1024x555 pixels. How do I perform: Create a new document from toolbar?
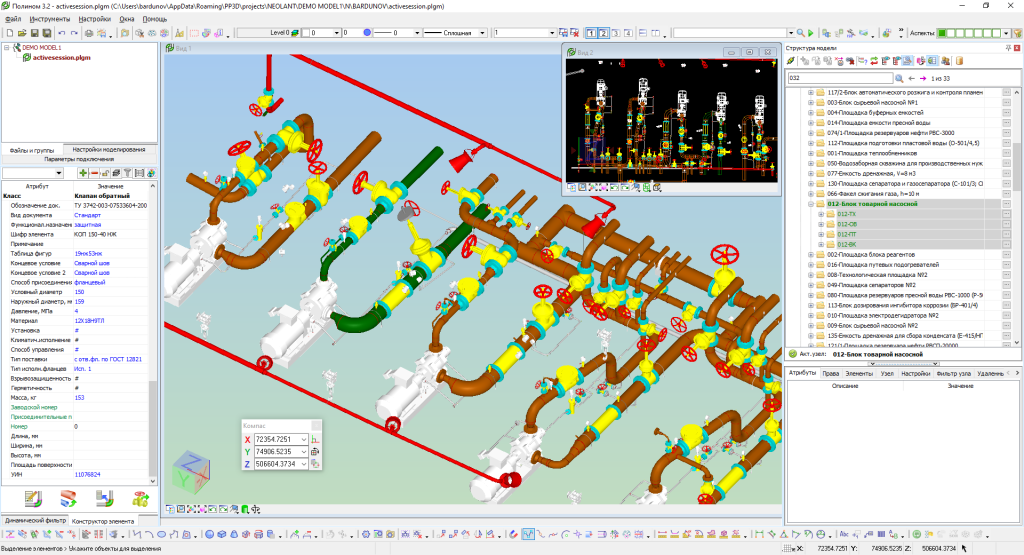coord(10,33)
